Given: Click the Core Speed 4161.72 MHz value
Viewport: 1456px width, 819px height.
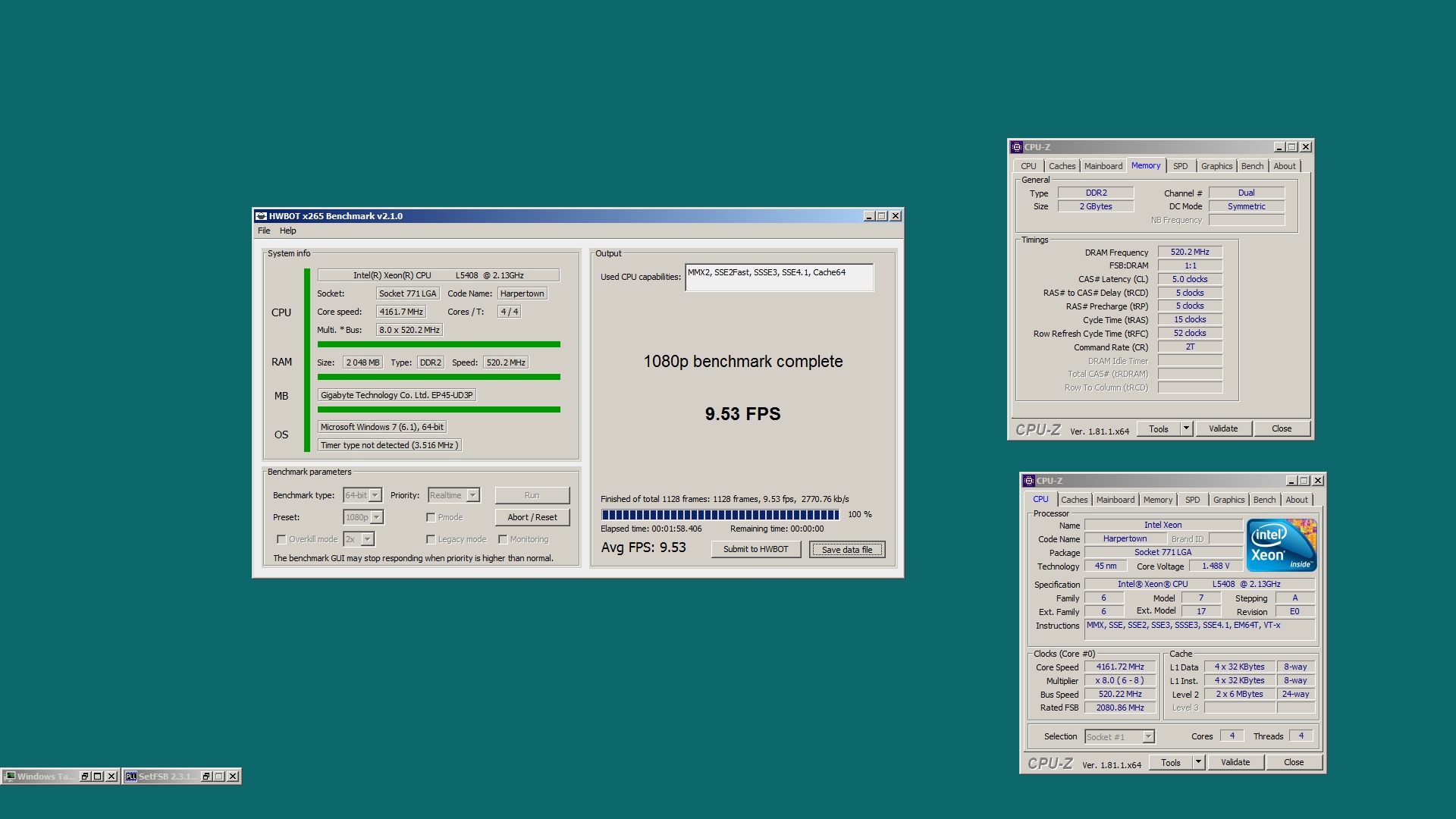Looking at the screenshot, I should tap(1120, 667).
